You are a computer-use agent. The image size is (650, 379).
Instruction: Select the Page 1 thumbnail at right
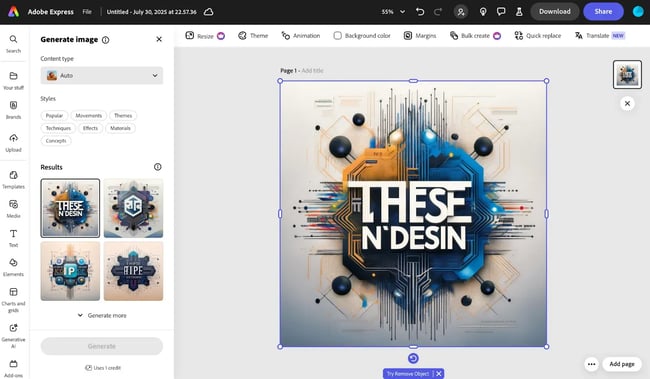tap(627, 75)
